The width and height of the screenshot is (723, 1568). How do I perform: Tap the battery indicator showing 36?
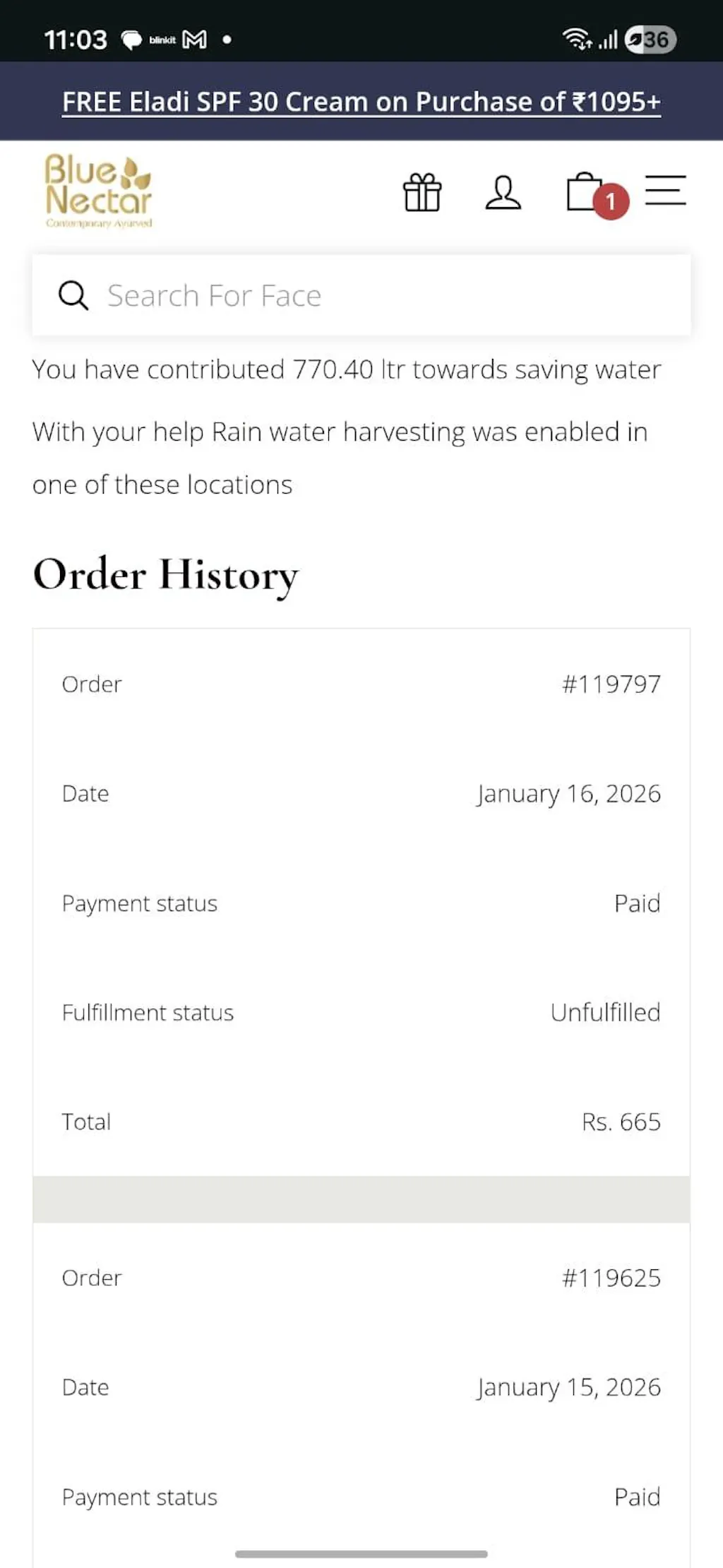pyautogui.click(x=650, y=40)
